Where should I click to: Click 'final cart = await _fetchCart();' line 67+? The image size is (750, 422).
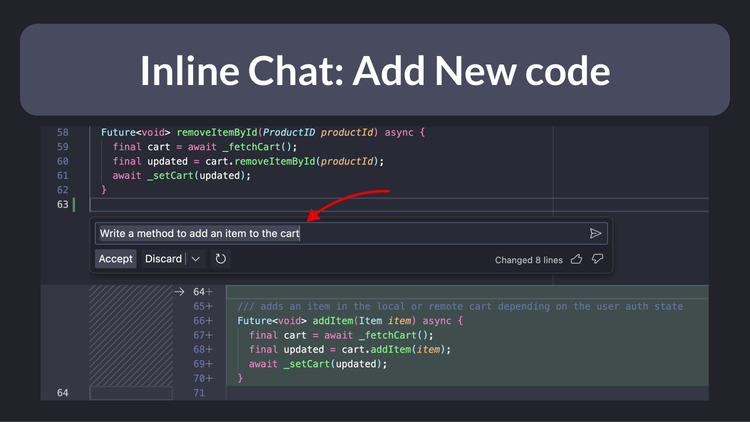341,335
